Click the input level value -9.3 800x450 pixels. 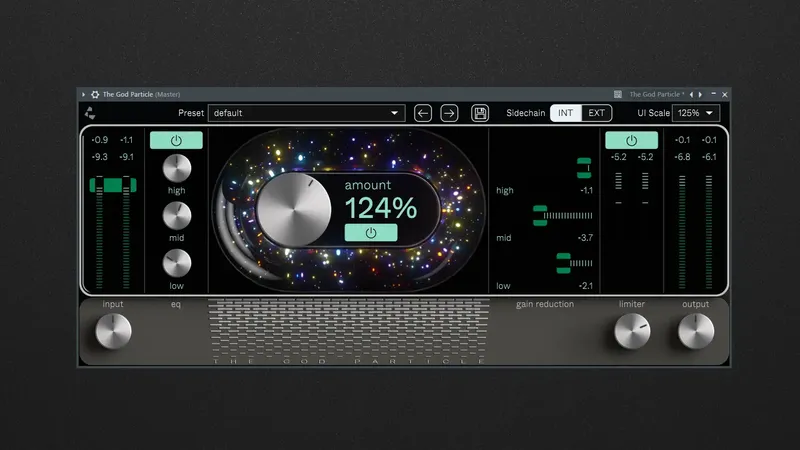[99, 157]
